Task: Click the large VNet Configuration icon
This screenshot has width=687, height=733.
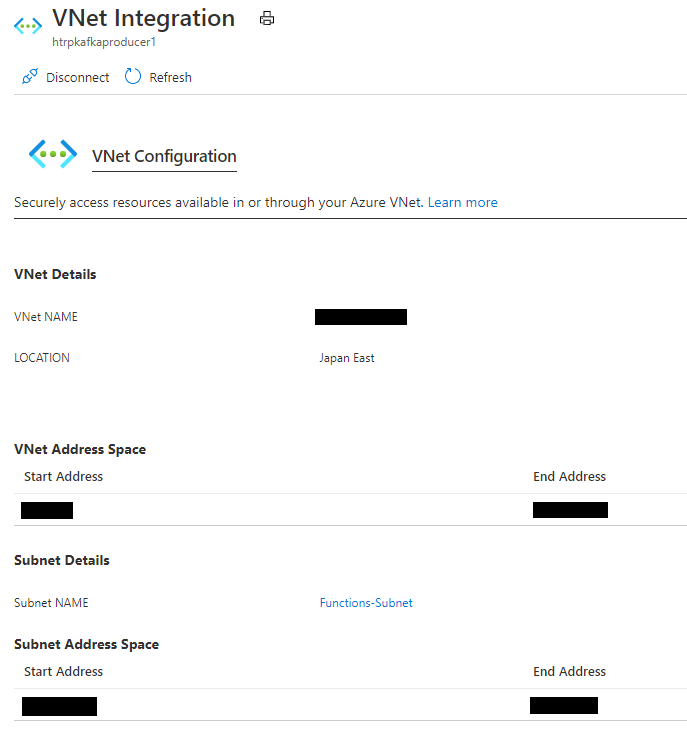Action: (x=53, y=154)
